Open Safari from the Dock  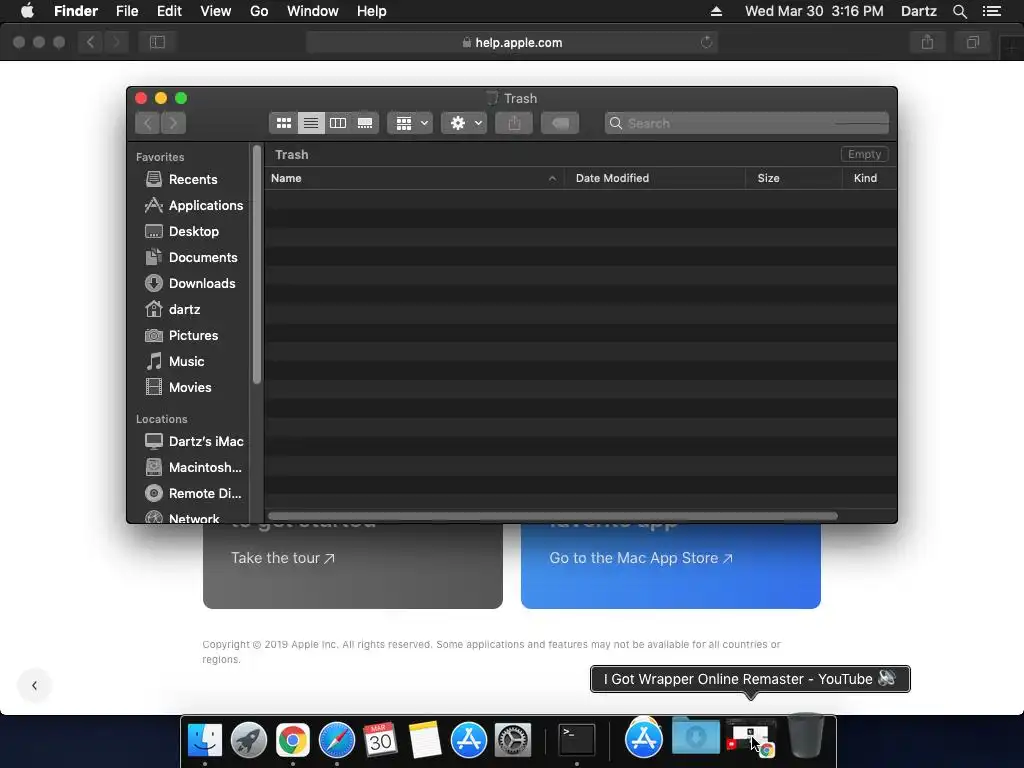point(336,740)
